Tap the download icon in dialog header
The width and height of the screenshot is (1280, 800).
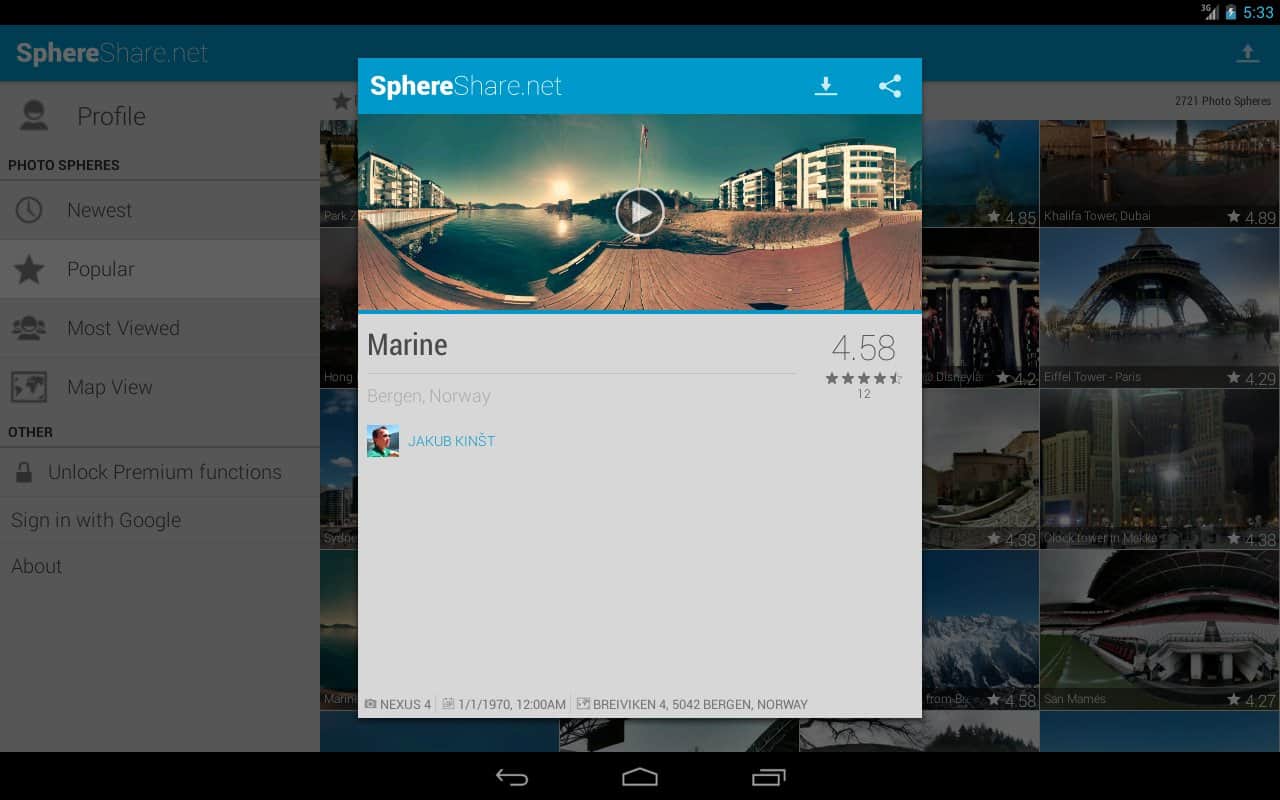coord(825,86)
